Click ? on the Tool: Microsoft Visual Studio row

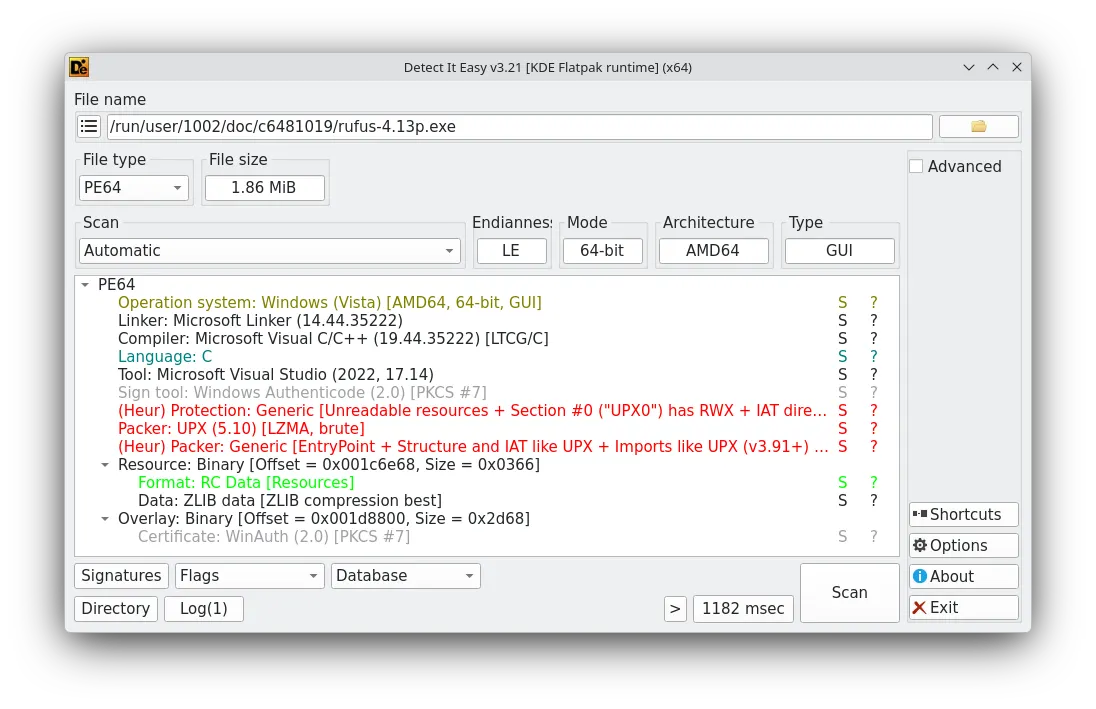point(873,375)
